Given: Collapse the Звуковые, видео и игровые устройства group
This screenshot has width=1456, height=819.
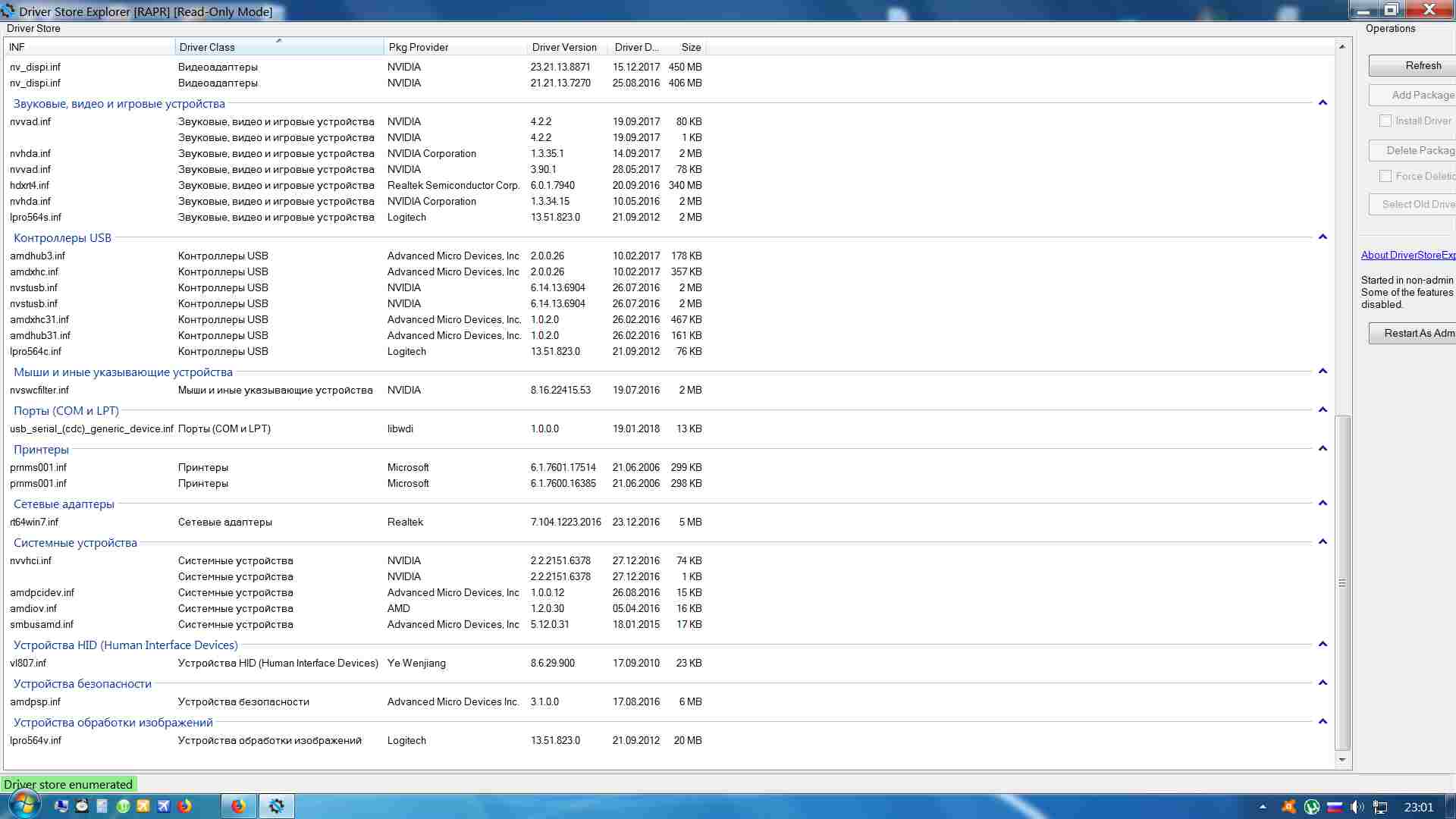Looking at the screenshot, I should 1323,103.
